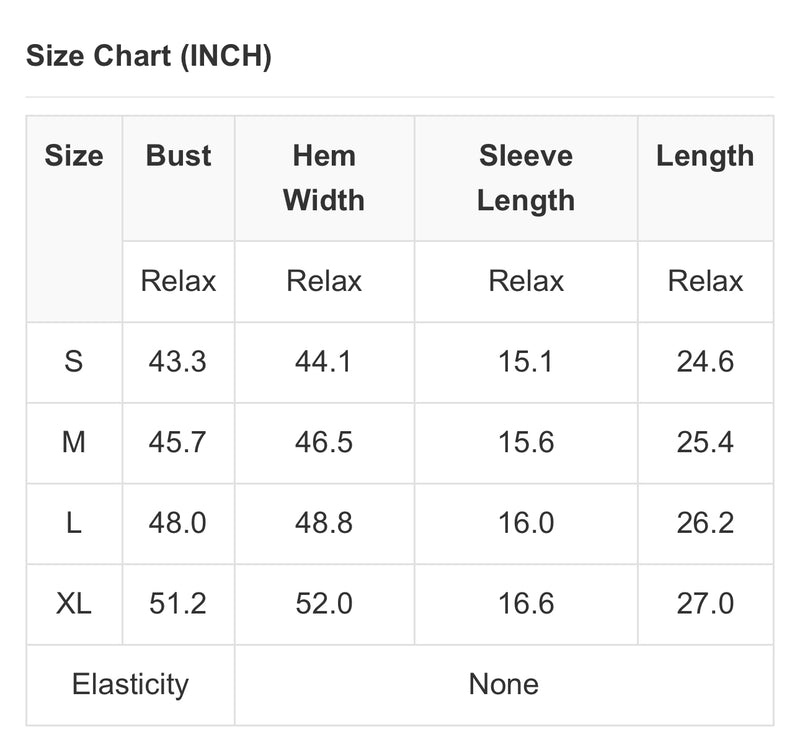Click the Relax label under Bust

tap(178, 281)
